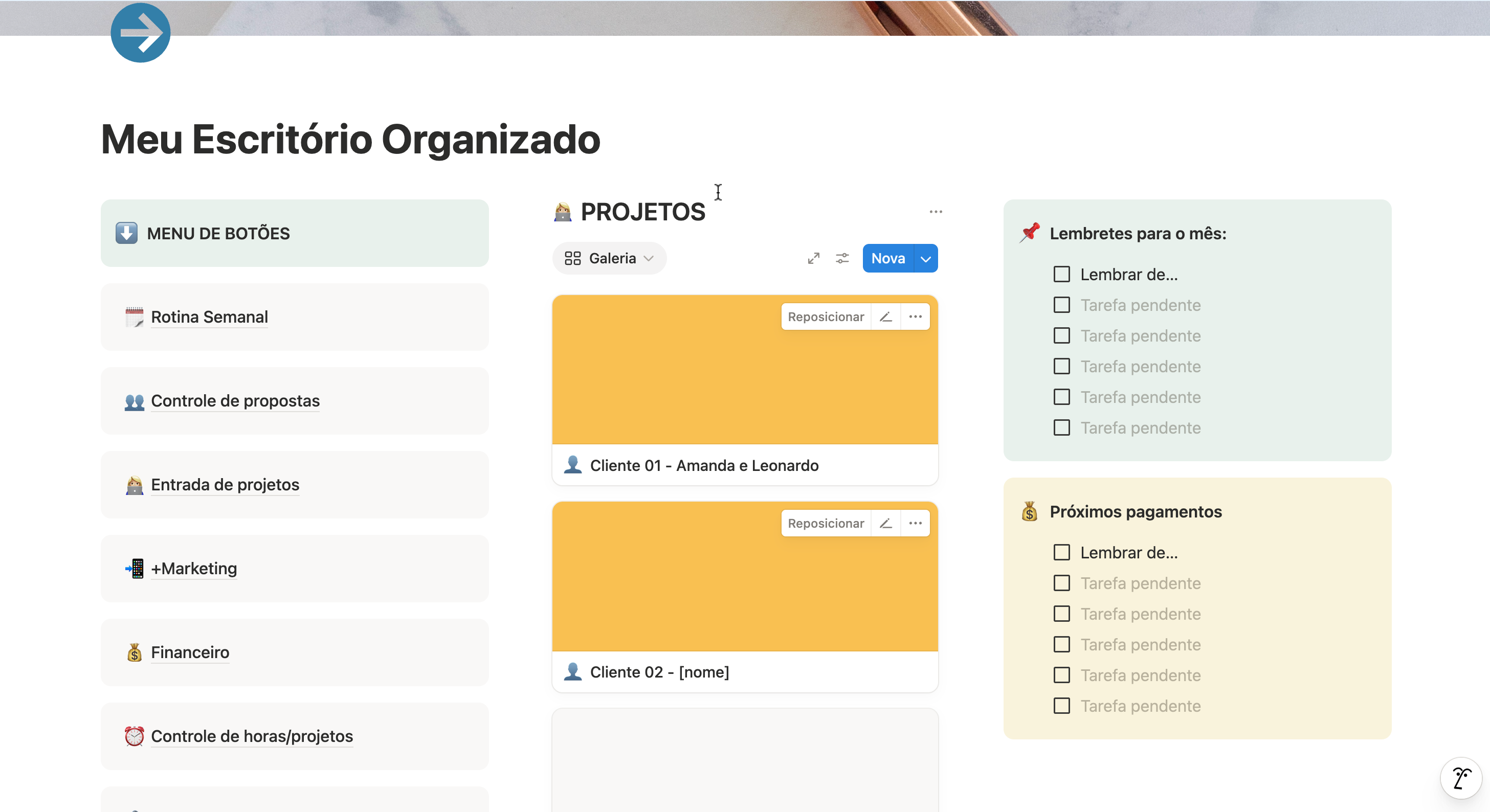Expand the Nova button dropdown arrow

click(x=925, y=259)
